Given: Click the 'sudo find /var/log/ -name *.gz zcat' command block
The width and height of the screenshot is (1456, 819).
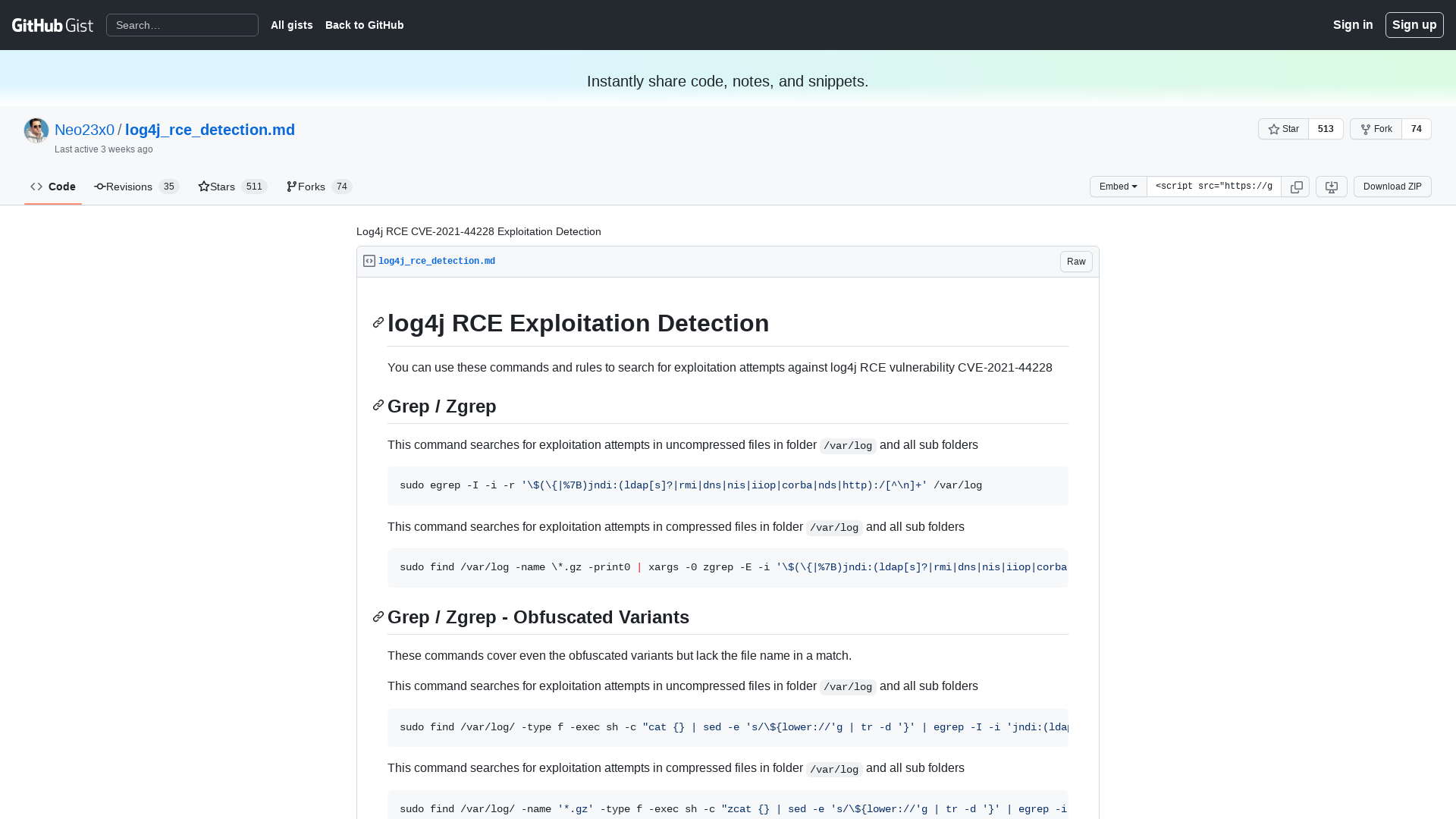Looking at the screenshot, I should (728, 805).
